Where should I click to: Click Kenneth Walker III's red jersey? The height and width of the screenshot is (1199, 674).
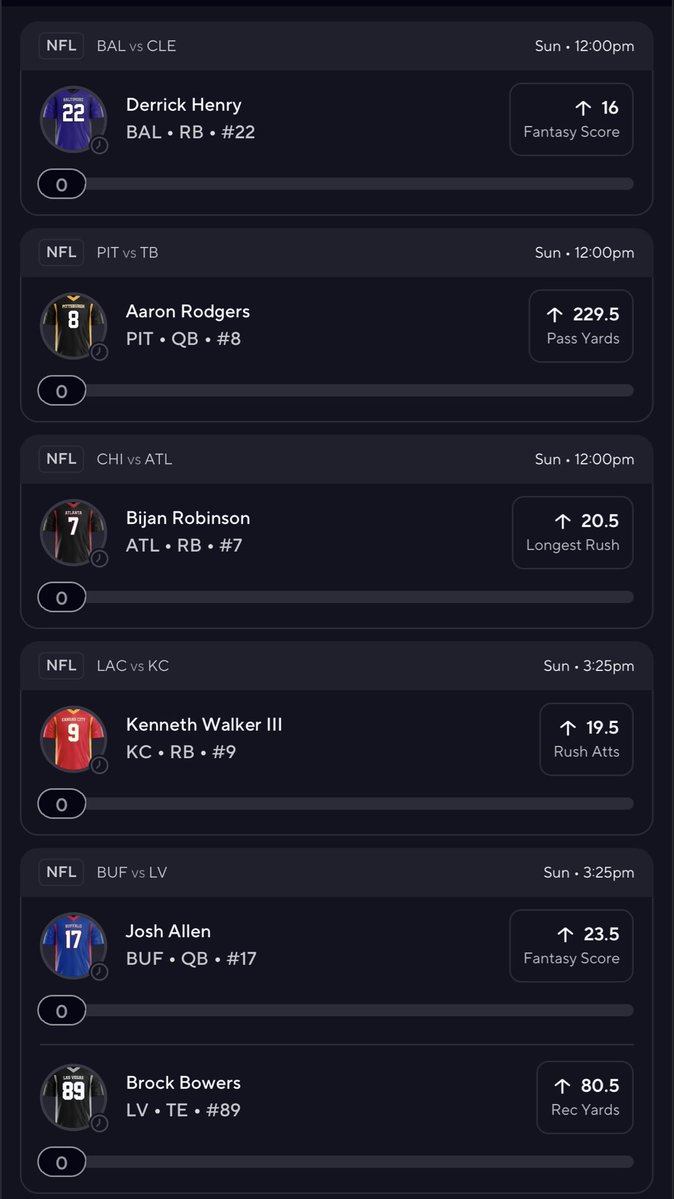point(73,739)
